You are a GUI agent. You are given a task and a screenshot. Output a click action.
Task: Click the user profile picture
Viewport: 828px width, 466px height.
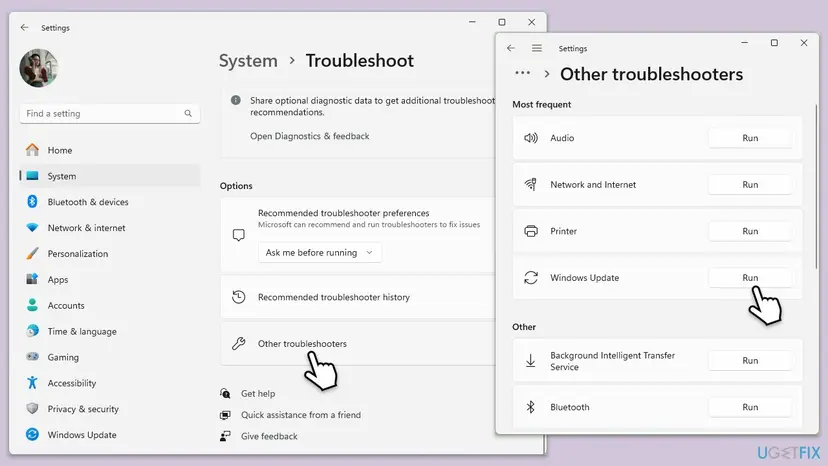39,68
